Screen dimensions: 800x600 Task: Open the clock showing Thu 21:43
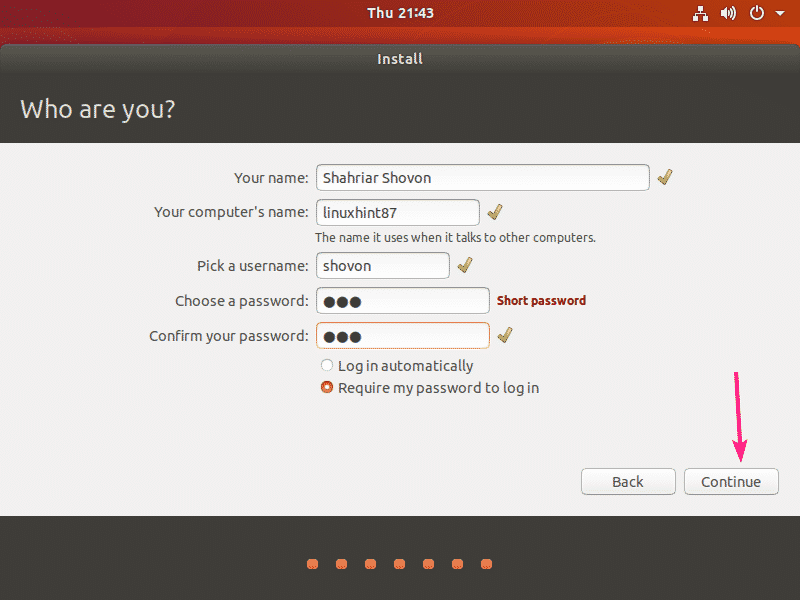coord(400,13)
